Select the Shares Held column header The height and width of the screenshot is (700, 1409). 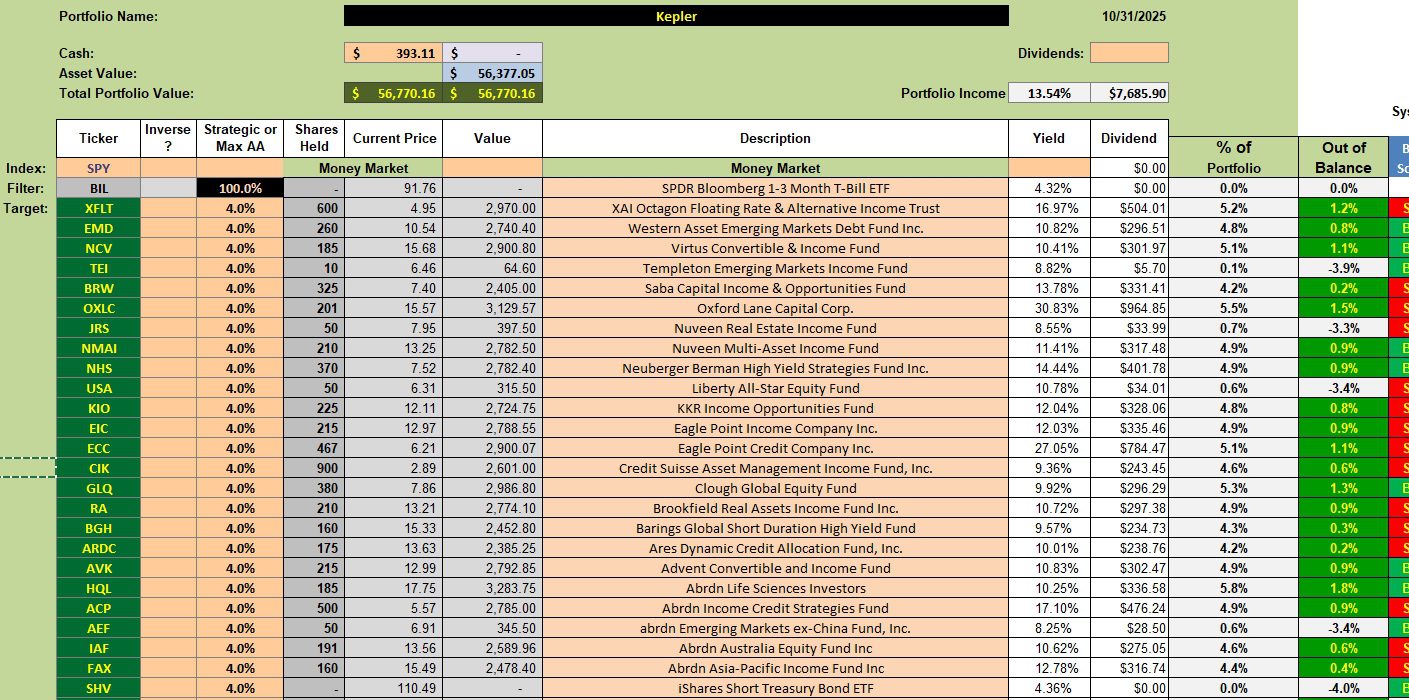pos(314,138)
